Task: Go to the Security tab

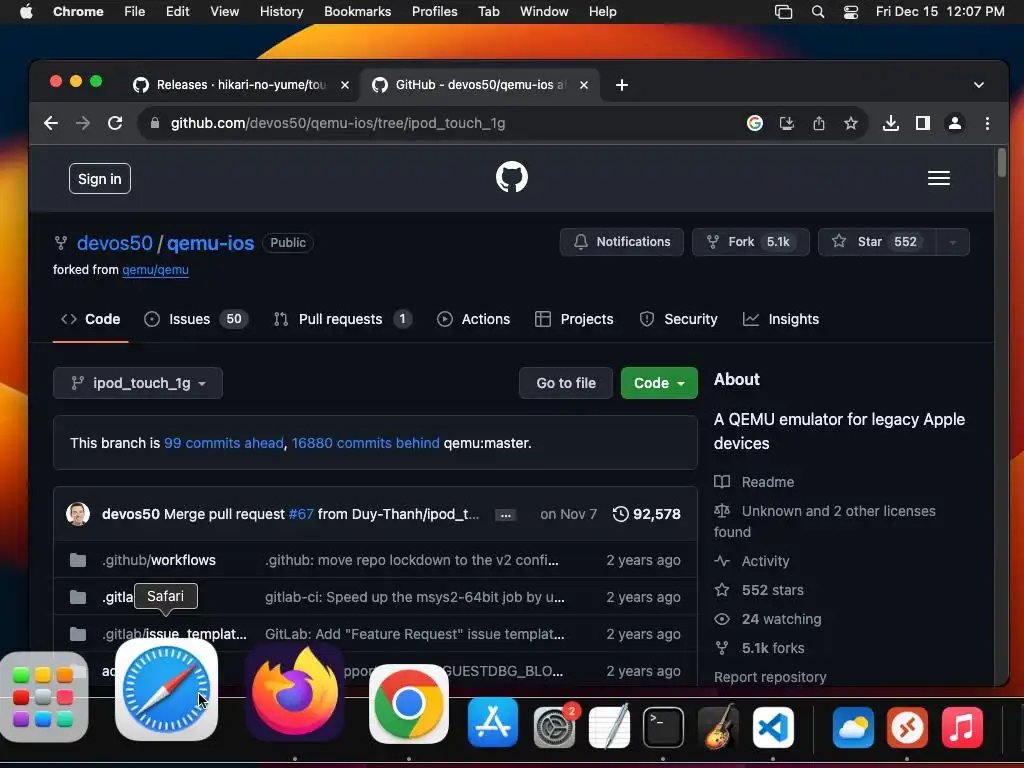Action: coord(678,319)
